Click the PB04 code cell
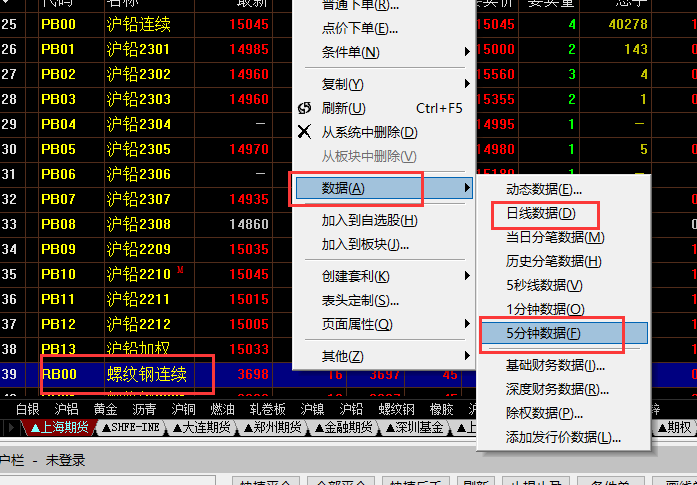This screenshot has height=485, width=697. click(58, 124)
